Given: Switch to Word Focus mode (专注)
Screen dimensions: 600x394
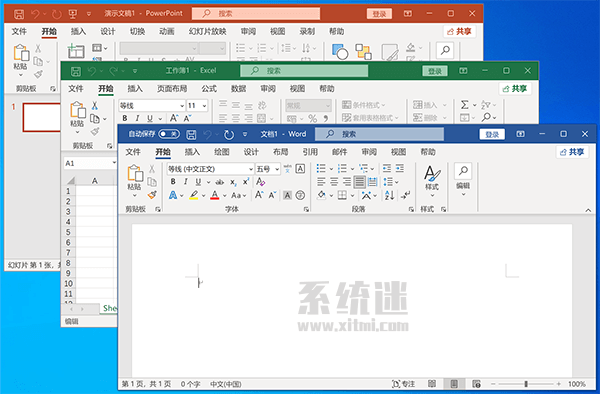Looking at the screenshot, I should coord(403,384).
